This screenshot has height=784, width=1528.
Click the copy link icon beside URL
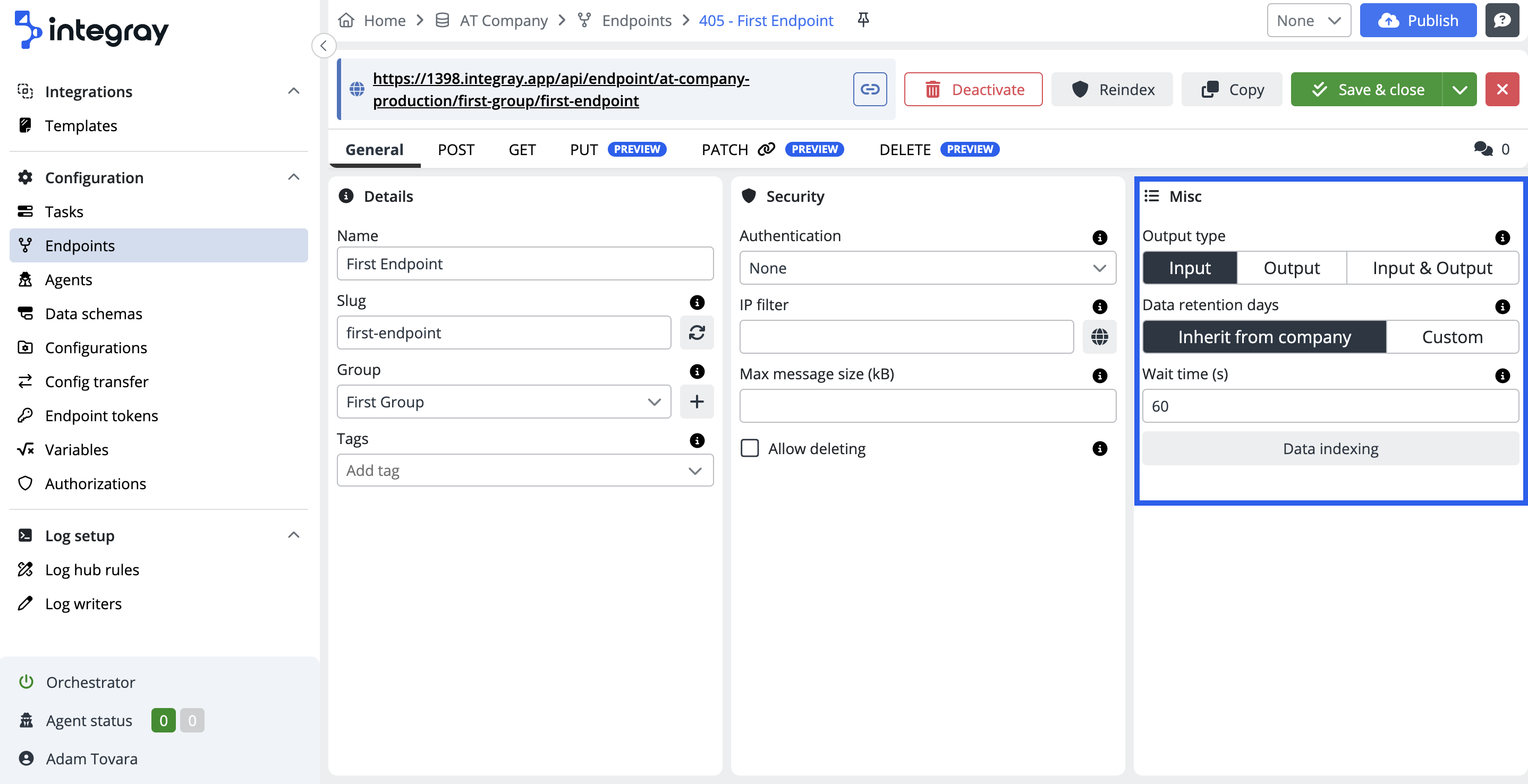(870, 90)
